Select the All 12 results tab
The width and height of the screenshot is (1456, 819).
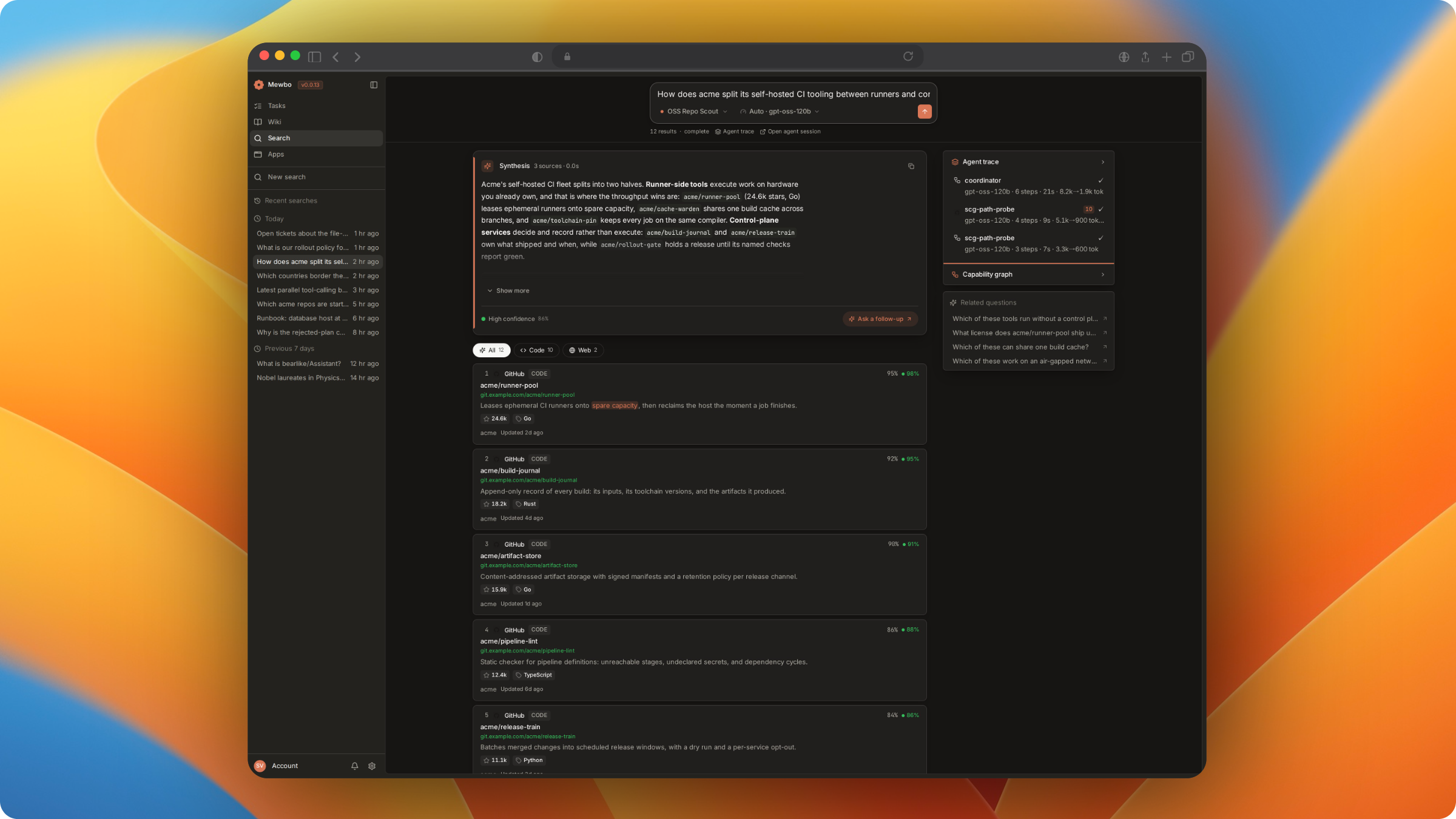tap(491, 351)
